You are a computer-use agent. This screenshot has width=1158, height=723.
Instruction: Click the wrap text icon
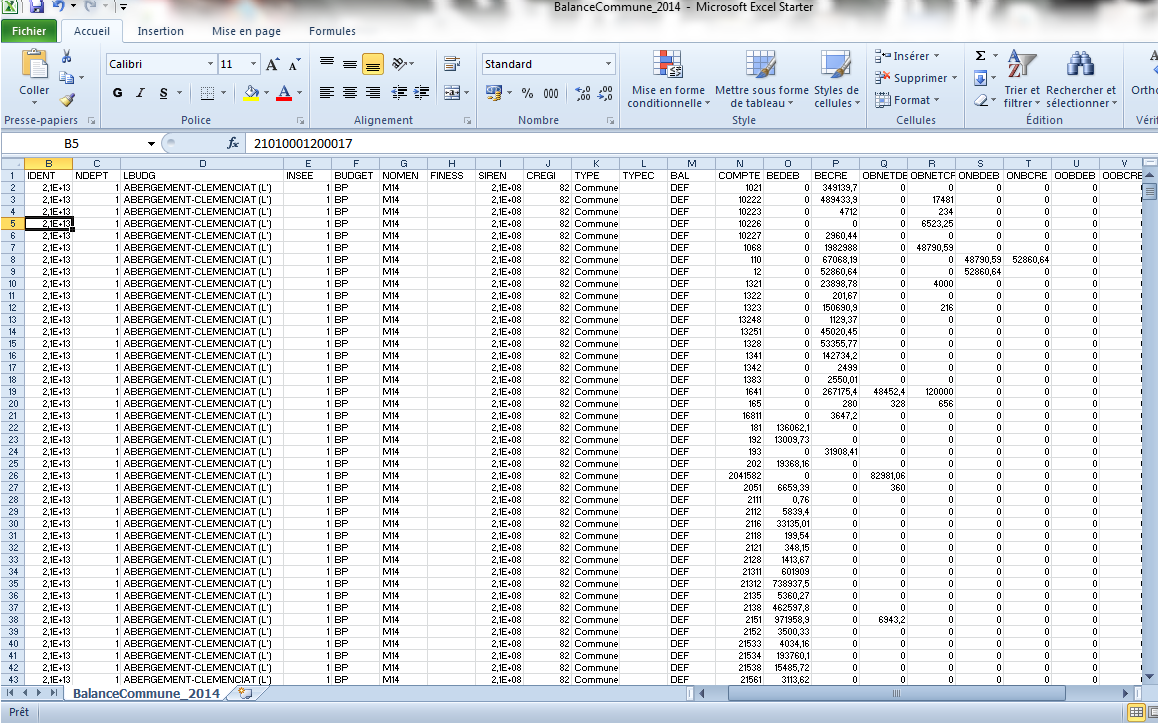[x=452, y=64]
